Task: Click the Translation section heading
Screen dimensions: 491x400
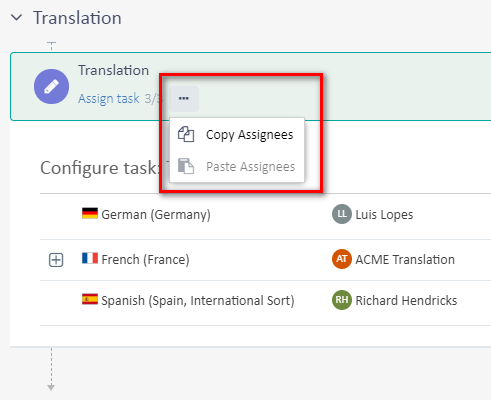Action: pos(77,18)
